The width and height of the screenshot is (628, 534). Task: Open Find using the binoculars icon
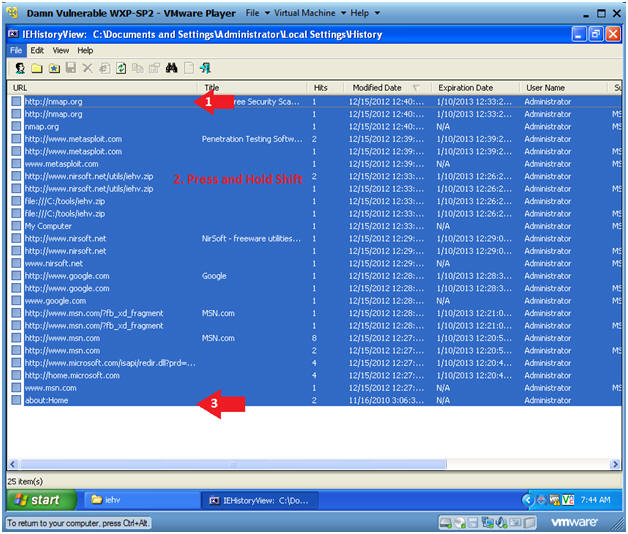(171, 68)
